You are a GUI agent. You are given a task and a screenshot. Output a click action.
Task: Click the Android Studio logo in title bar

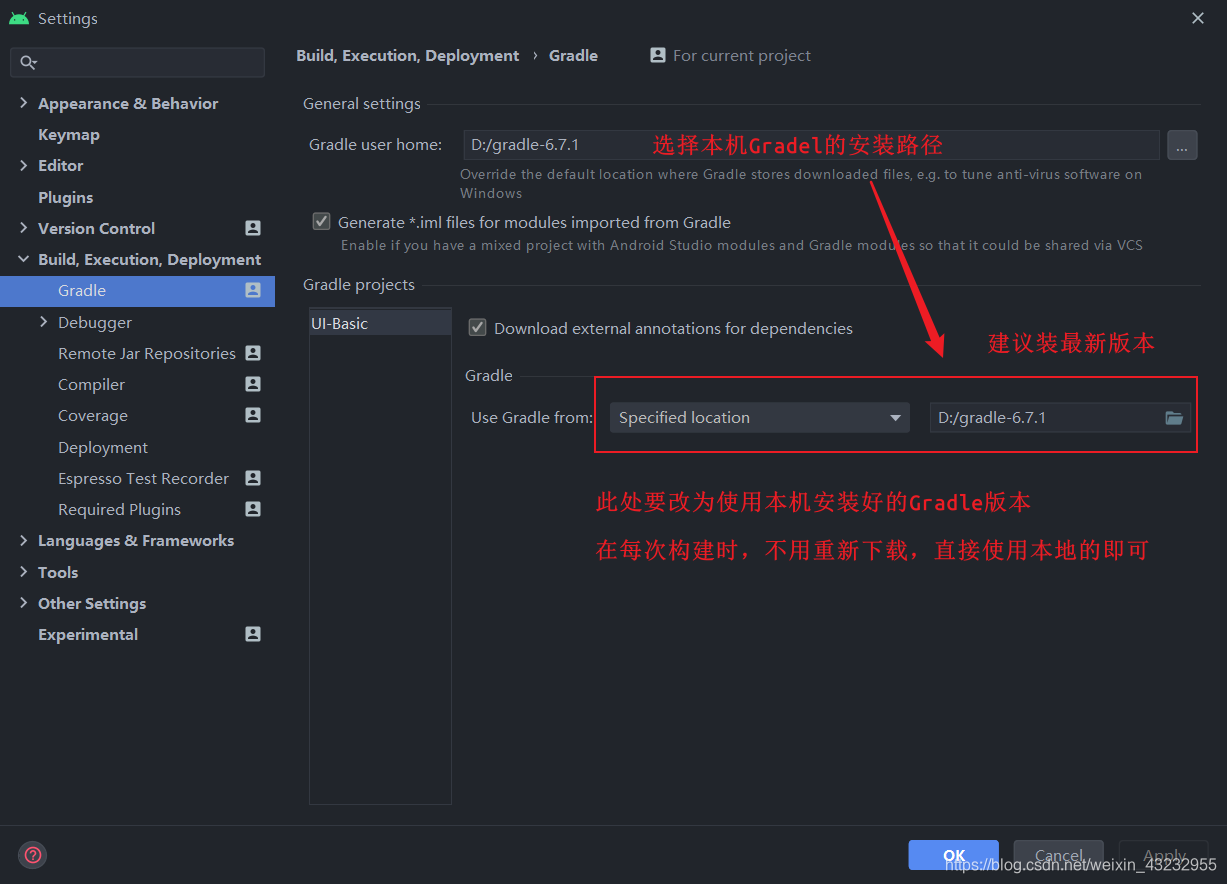coord(19,18)
